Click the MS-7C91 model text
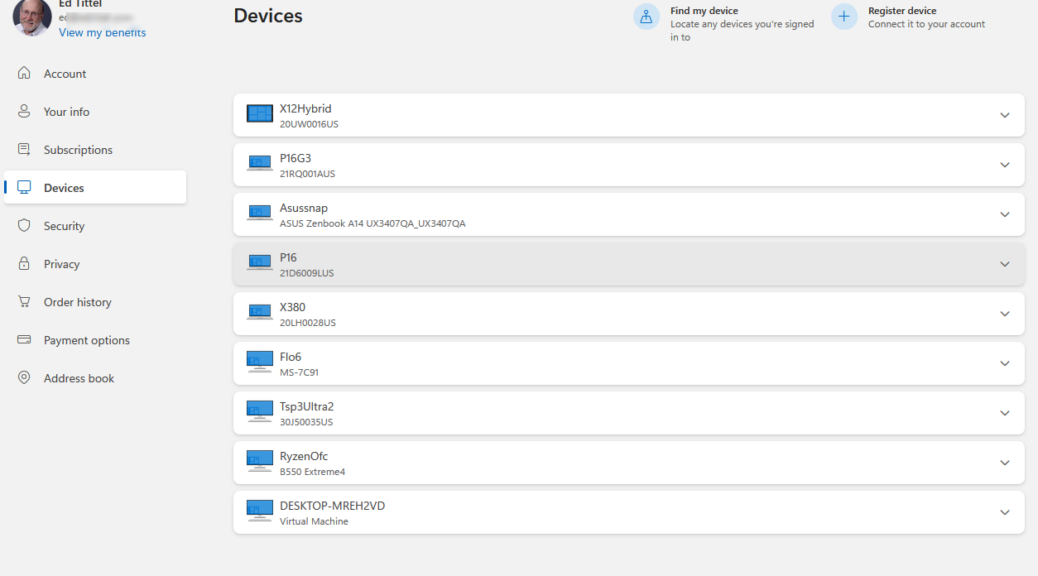The height and width of the screenshot is (576, 1038). [299, 373]
